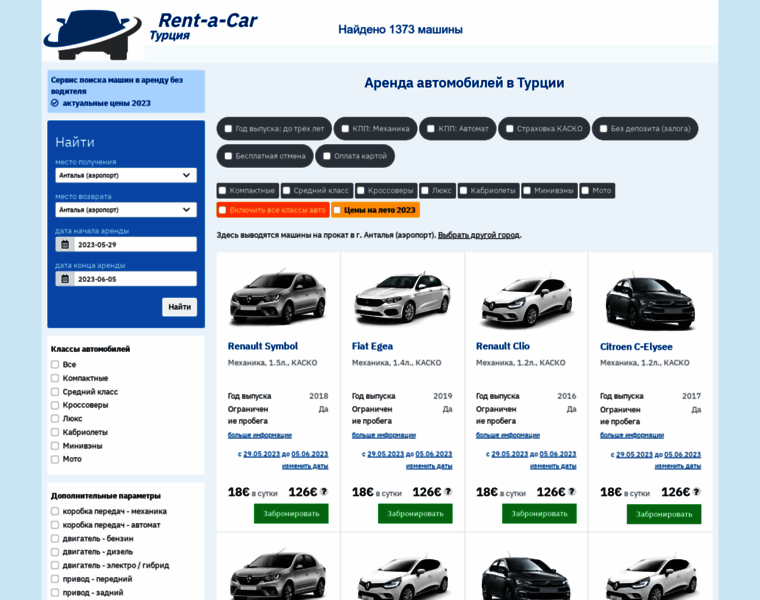Click the question mark icon under Citroen C-Elysee
The height and width of the screenshot is (600, 760).
tap(697, 492)
